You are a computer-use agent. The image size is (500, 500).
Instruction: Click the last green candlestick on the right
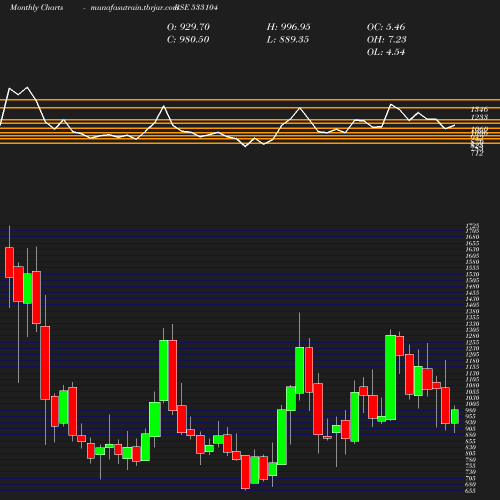455,416
